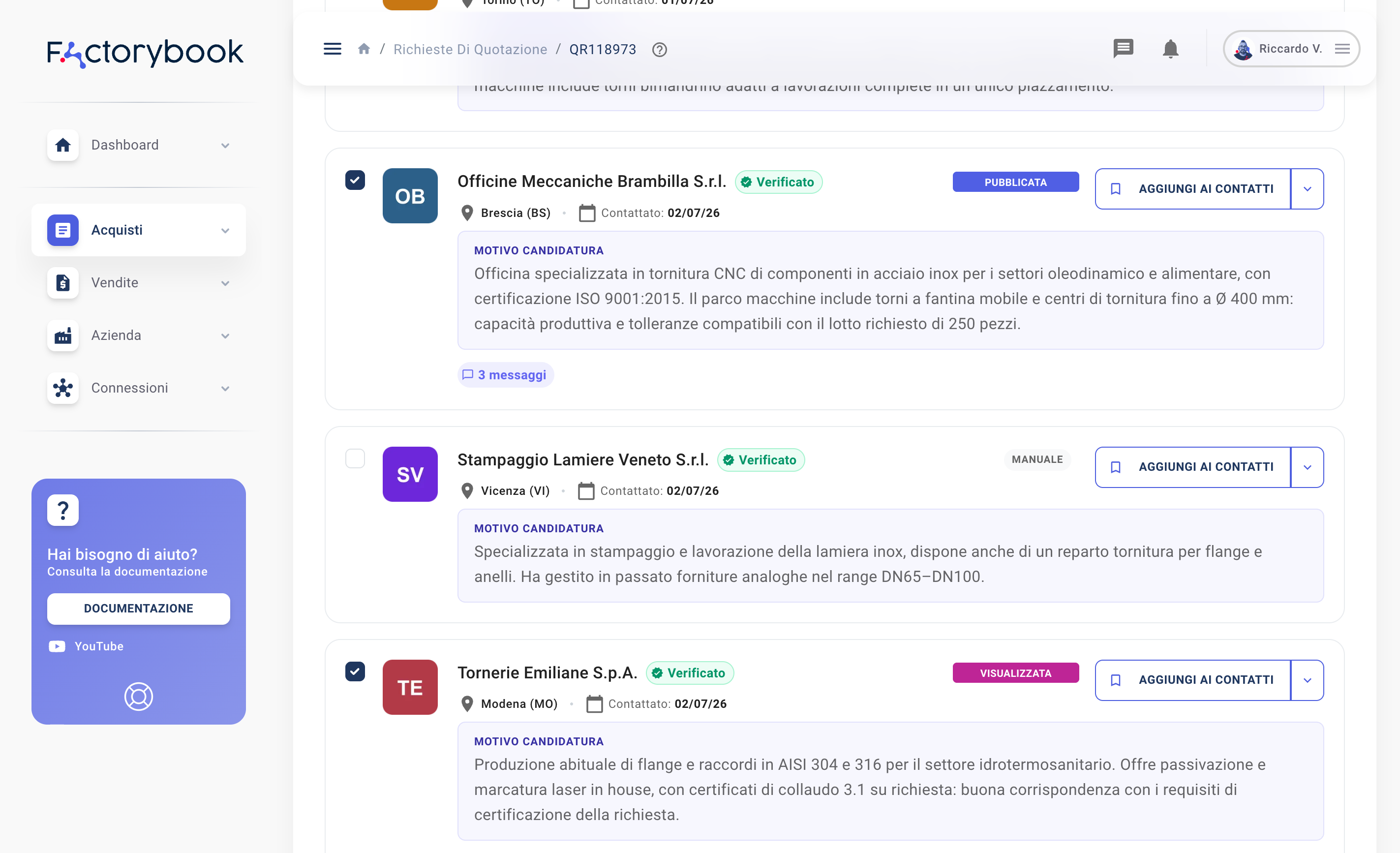The image size is (1400, 853).
Task: Click the calendar icon on the Stampaggio Lamiere Veneto card
Action: point(586,490)
